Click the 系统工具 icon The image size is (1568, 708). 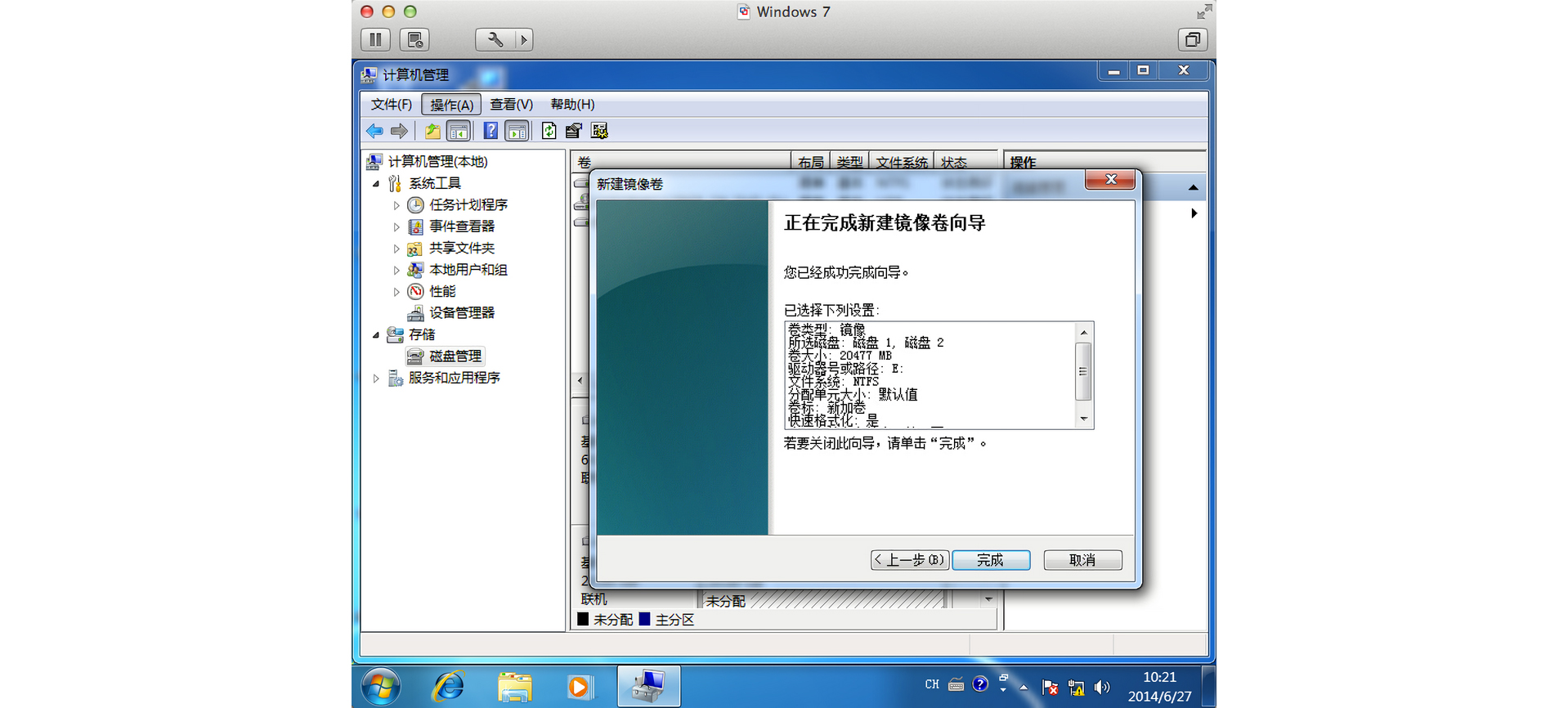[x=395, y=183]
